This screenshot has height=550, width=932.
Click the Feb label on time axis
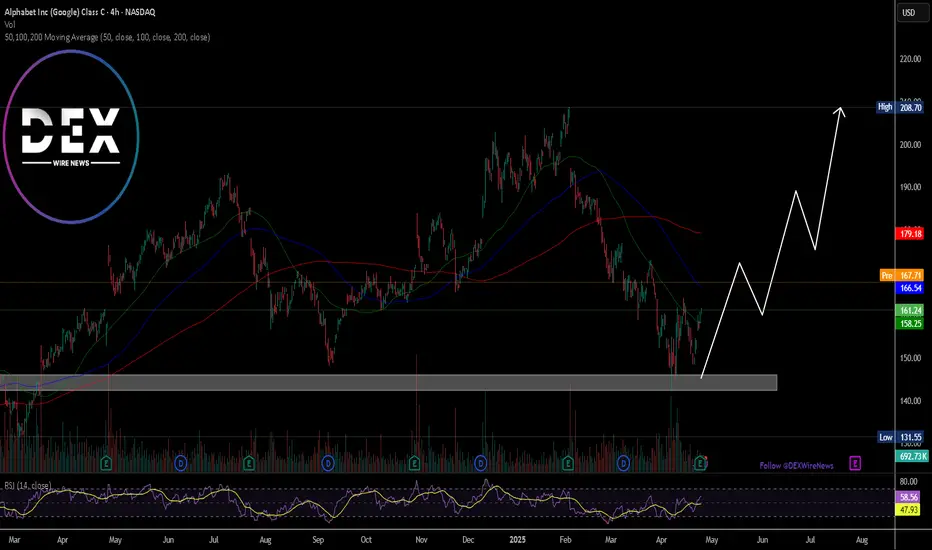[565, 540]
